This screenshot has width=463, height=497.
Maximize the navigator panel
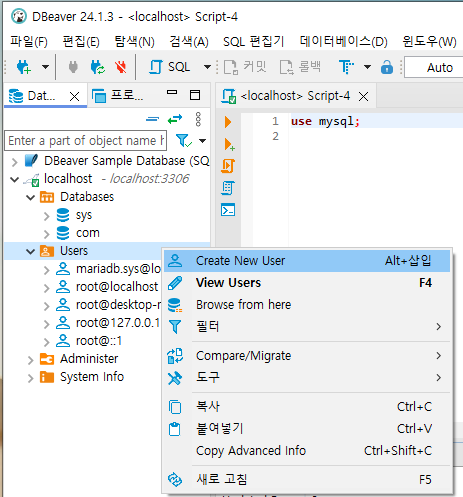195,95
